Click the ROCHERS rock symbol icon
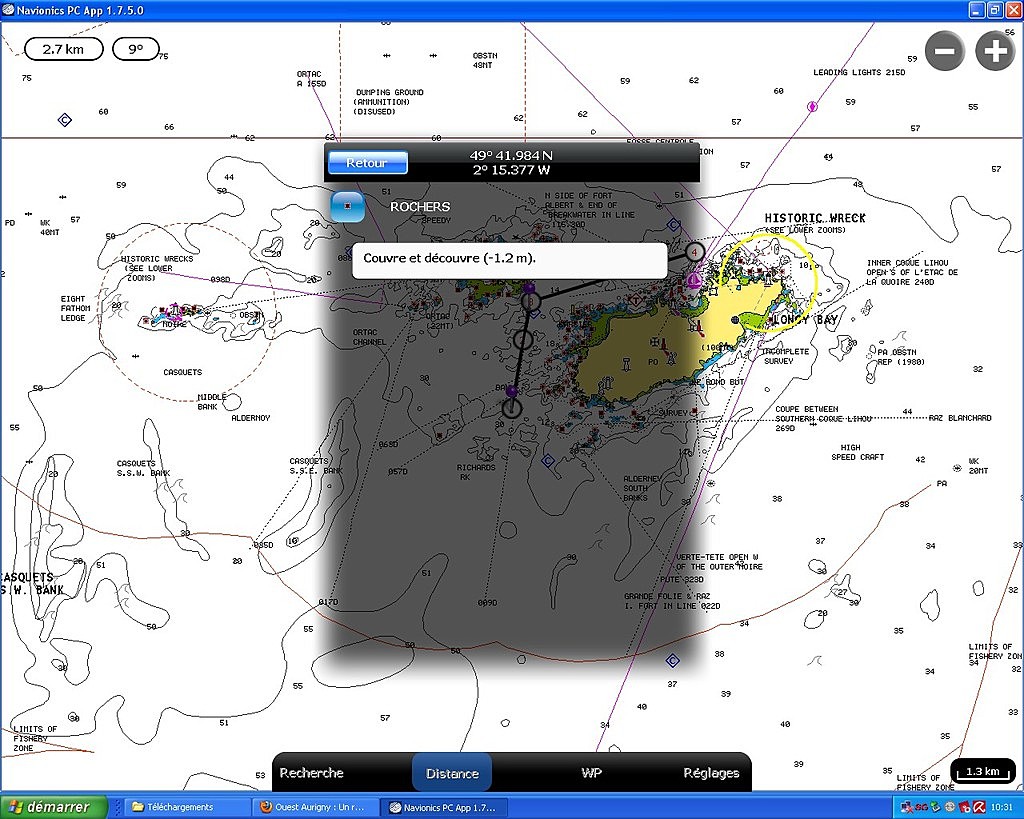1024x819 pixels. point(347,206)
